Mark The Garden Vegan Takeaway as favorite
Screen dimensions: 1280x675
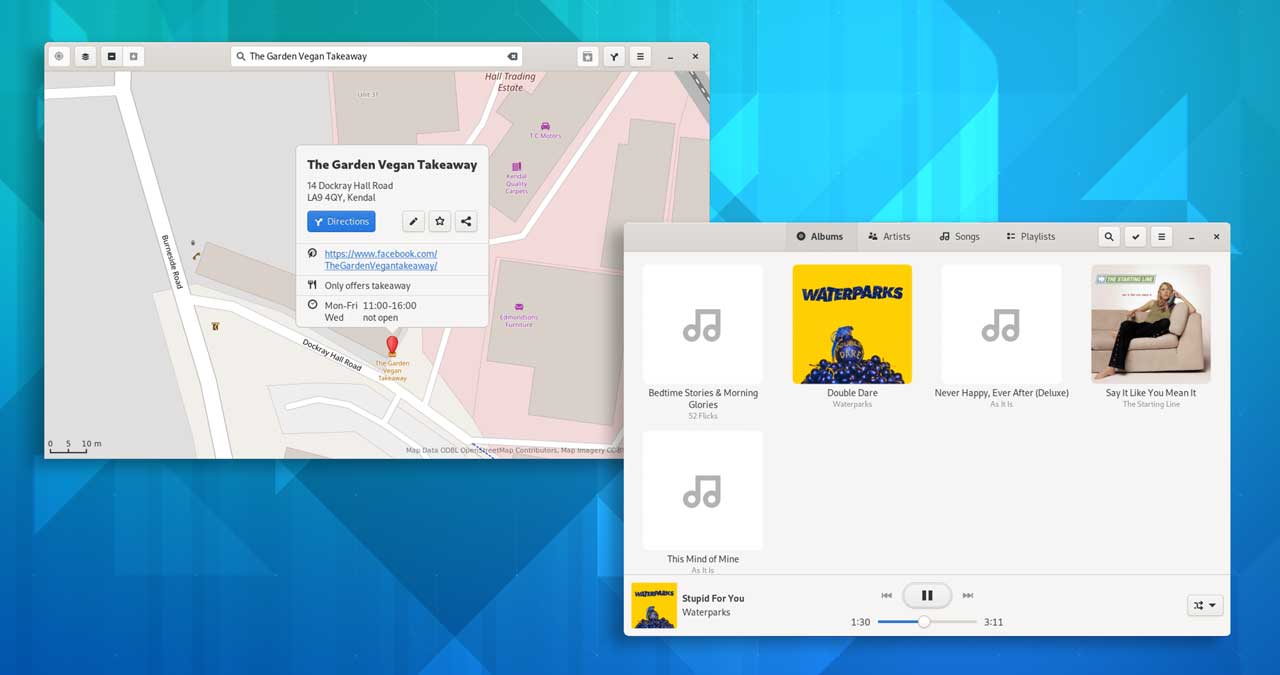439,222
